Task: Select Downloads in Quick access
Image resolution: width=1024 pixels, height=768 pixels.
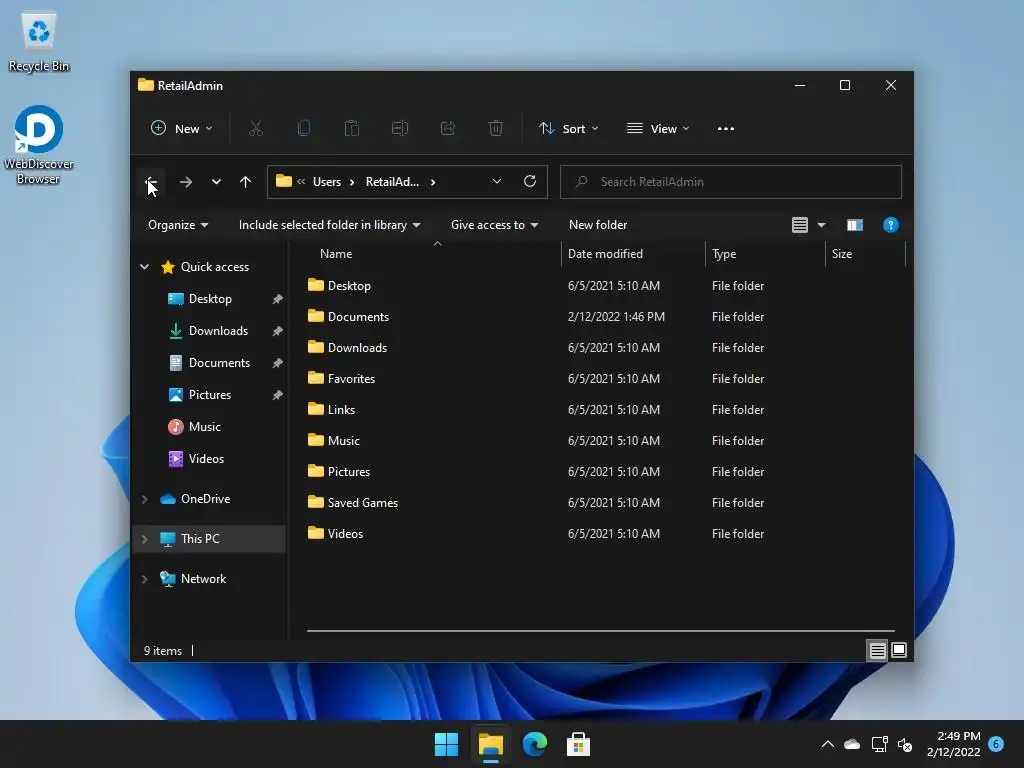Action: click(x=218, y=330)
